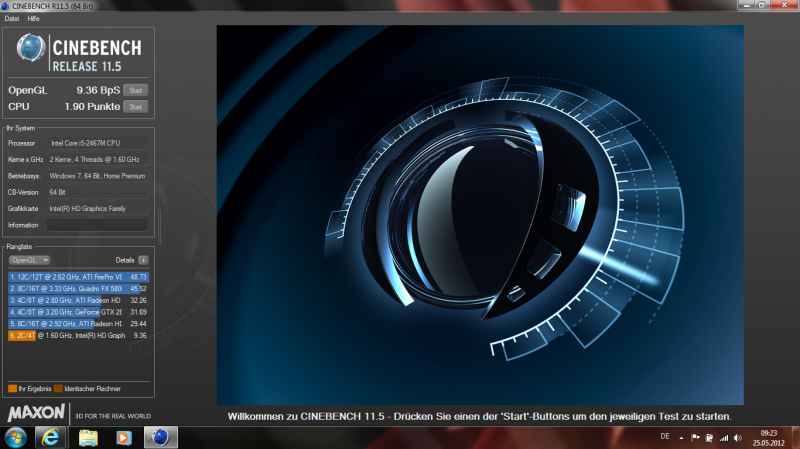Image resolution: width=800 pixels, height=449 pixels.
Task: Open the network signal icon in tray
Action: [725, 437]
